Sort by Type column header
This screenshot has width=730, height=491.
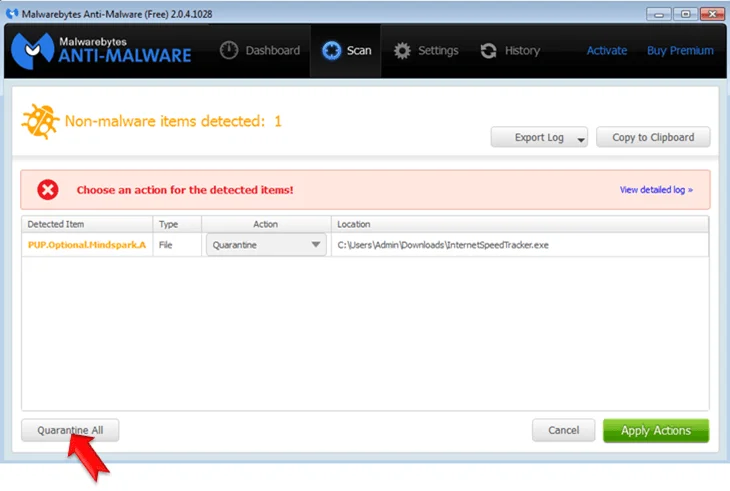(x=177, y=224)
